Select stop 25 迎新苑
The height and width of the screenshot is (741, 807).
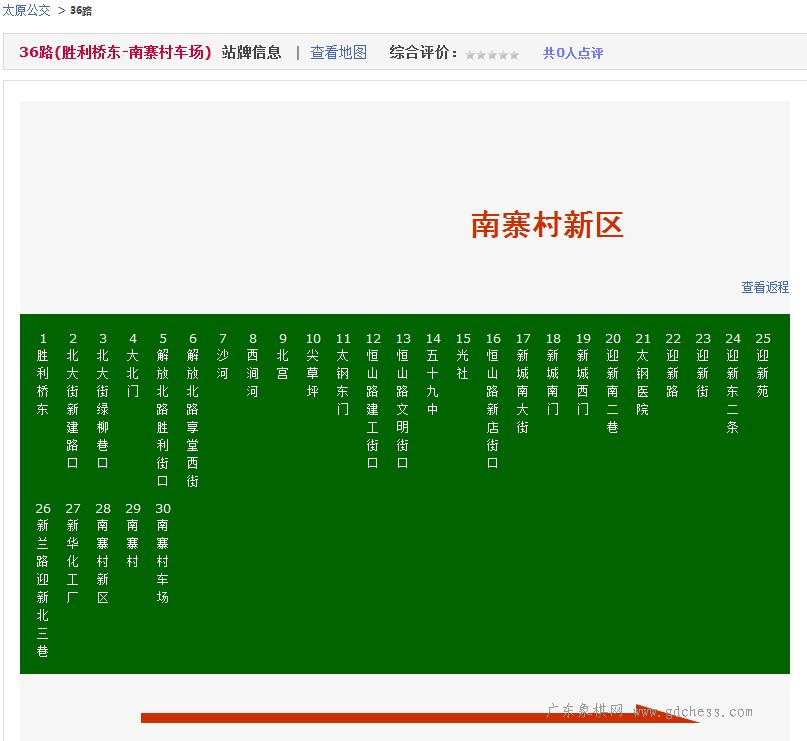tap(763, 365)
